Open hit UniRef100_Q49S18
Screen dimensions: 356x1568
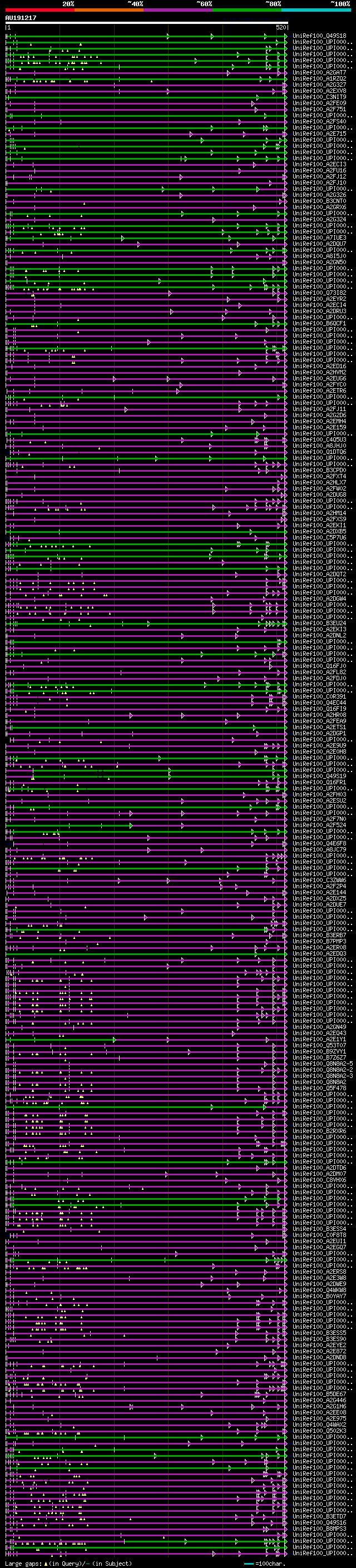[x=319, y=36]
